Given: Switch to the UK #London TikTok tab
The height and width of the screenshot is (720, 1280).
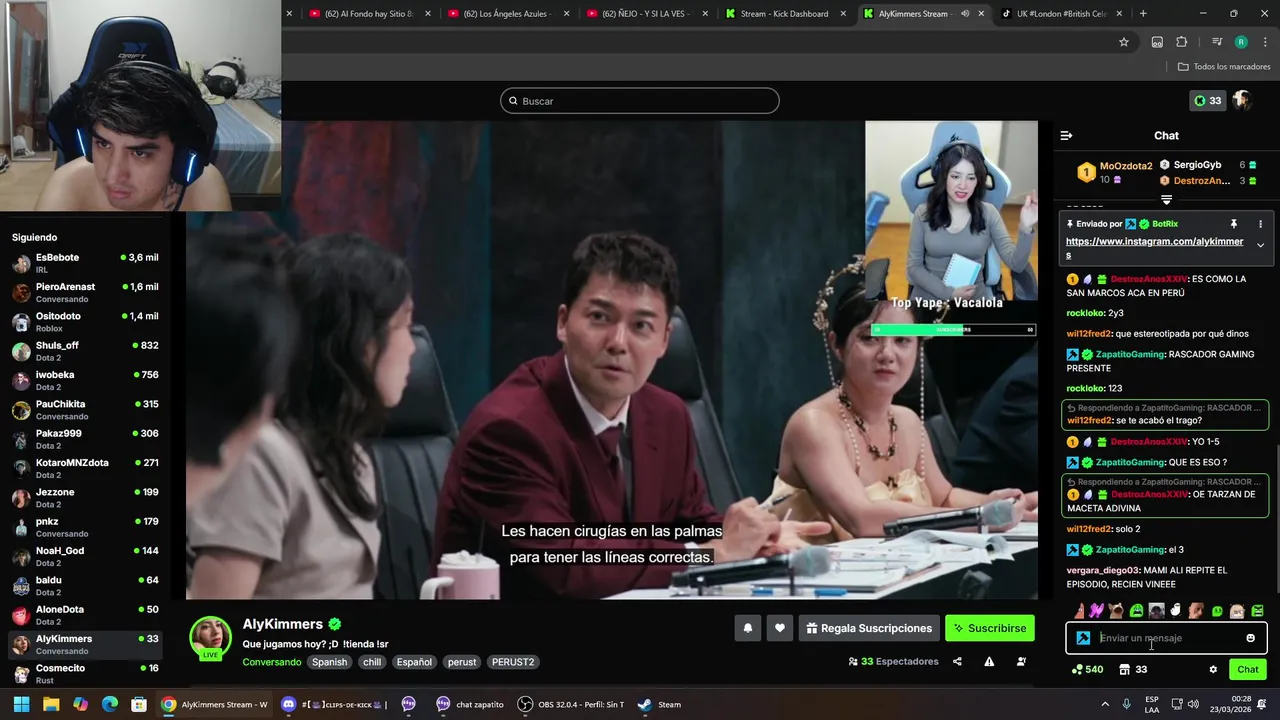Looking at the screenshot, I should tap(1061, 14).
